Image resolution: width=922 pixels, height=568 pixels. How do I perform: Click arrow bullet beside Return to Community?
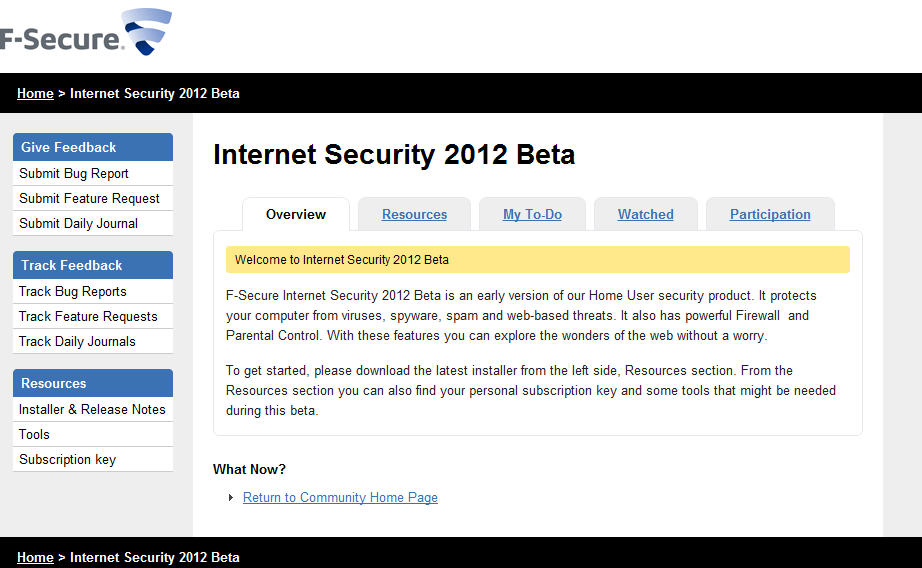point(232,497)
